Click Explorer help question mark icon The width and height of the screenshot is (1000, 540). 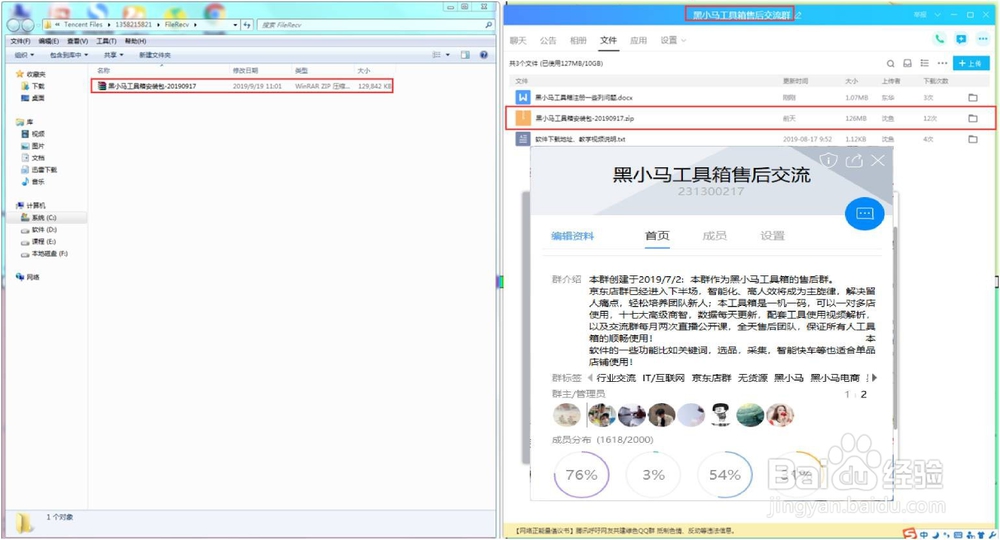483,55
